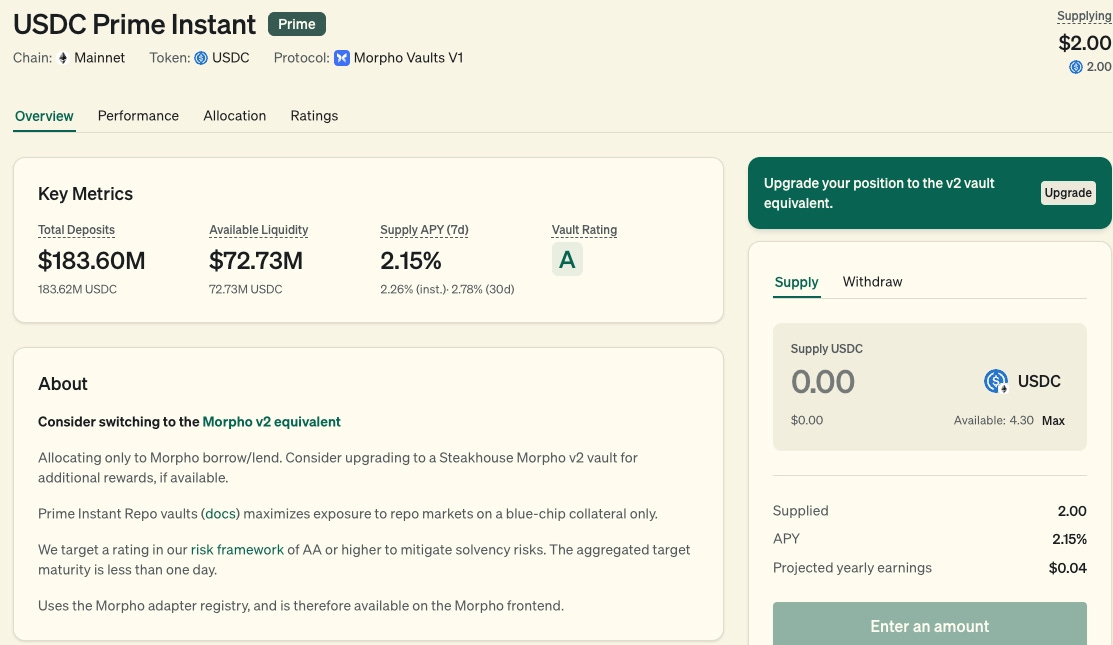The image size is (1113, 645).
Task: Click the 2.15% supply APY value in Key Metrics
Action: click(x=410, y=261)
